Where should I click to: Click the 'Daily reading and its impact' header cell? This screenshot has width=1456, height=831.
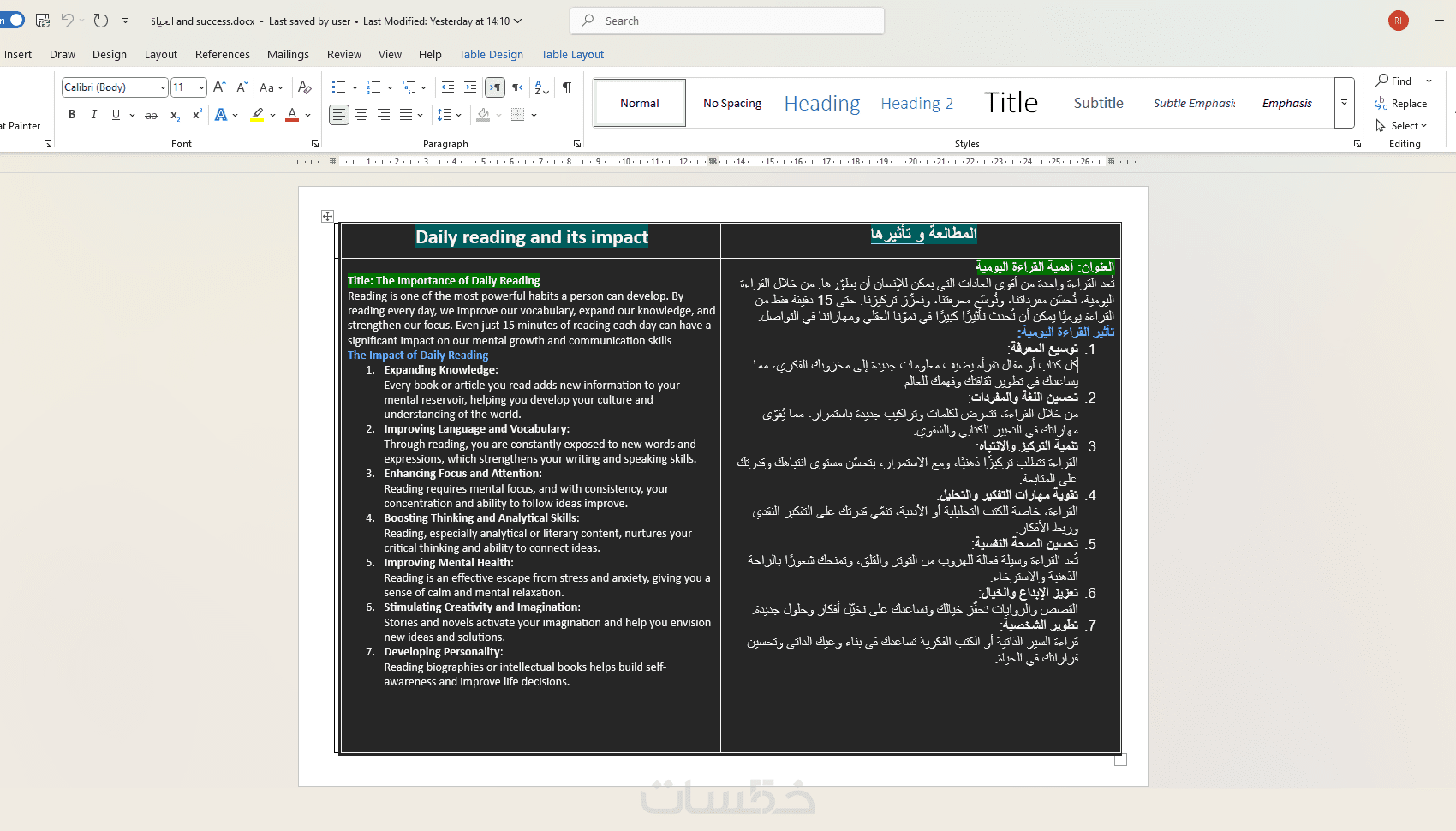click(531, 240)
